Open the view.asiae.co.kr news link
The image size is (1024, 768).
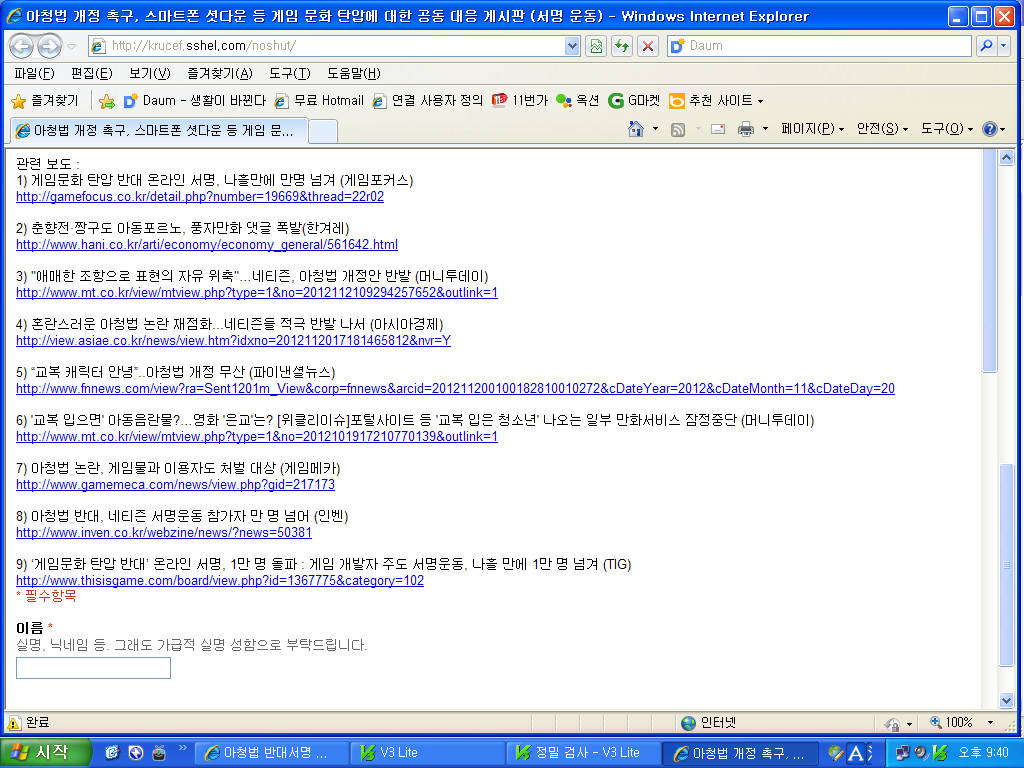(x=233, y=340)
